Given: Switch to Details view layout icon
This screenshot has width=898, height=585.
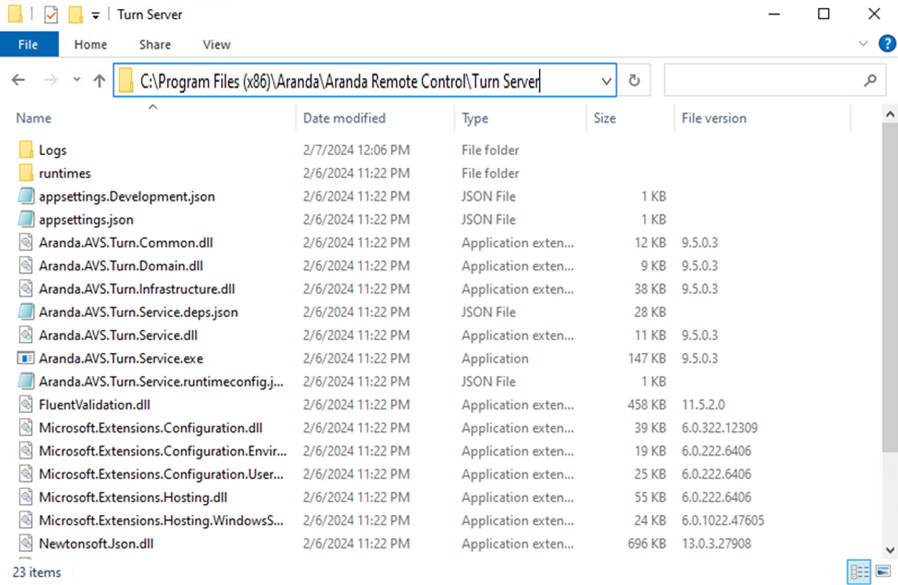Looking at the screenshot, I should [x=859, y=571].
